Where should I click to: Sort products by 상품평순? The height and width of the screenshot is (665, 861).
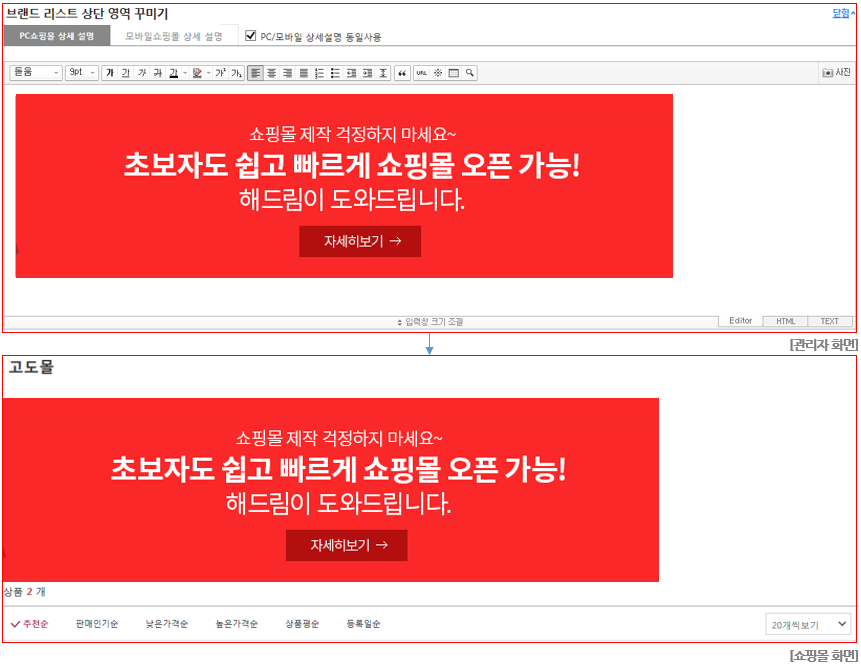302,624
